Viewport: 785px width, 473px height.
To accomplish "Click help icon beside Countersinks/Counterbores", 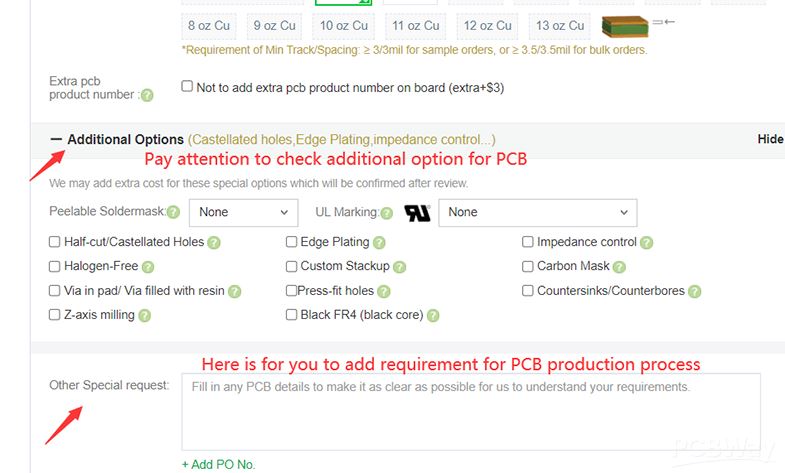I will pyautogui.click(x=695, y=292).
